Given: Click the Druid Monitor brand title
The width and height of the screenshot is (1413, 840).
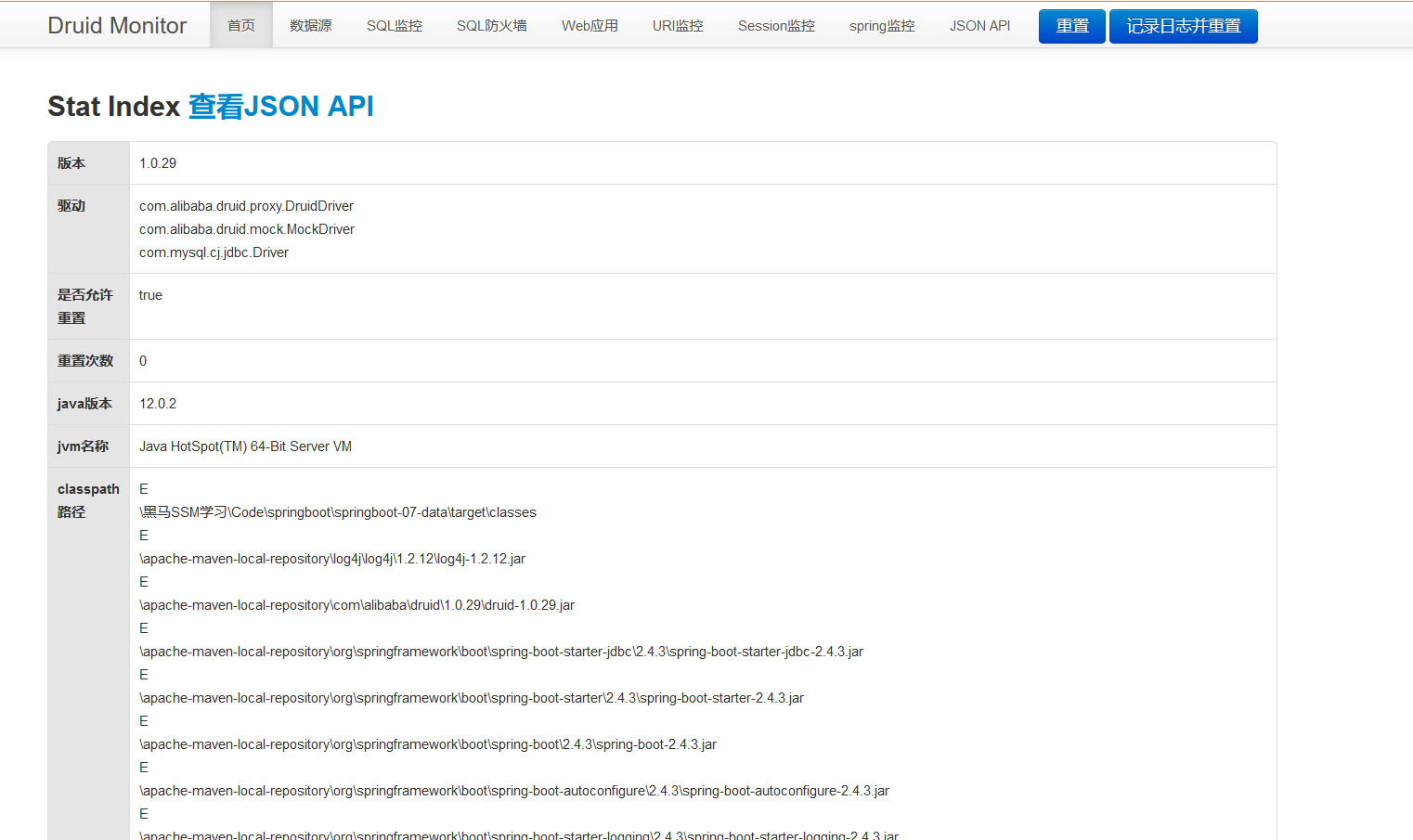Looking at the screenshot, I should point(117,26).
